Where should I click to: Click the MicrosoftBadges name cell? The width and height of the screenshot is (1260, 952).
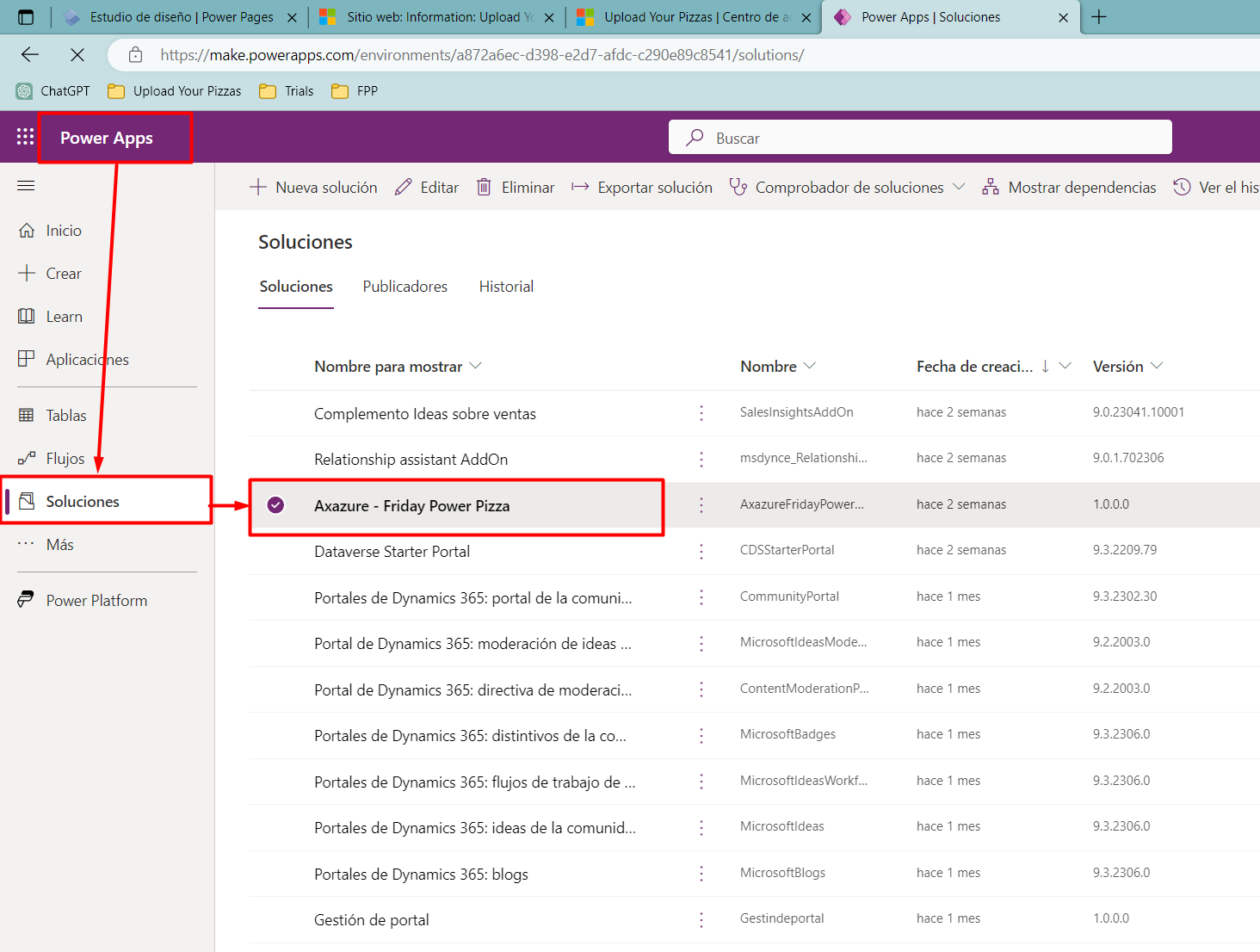[x=788, y=734]
